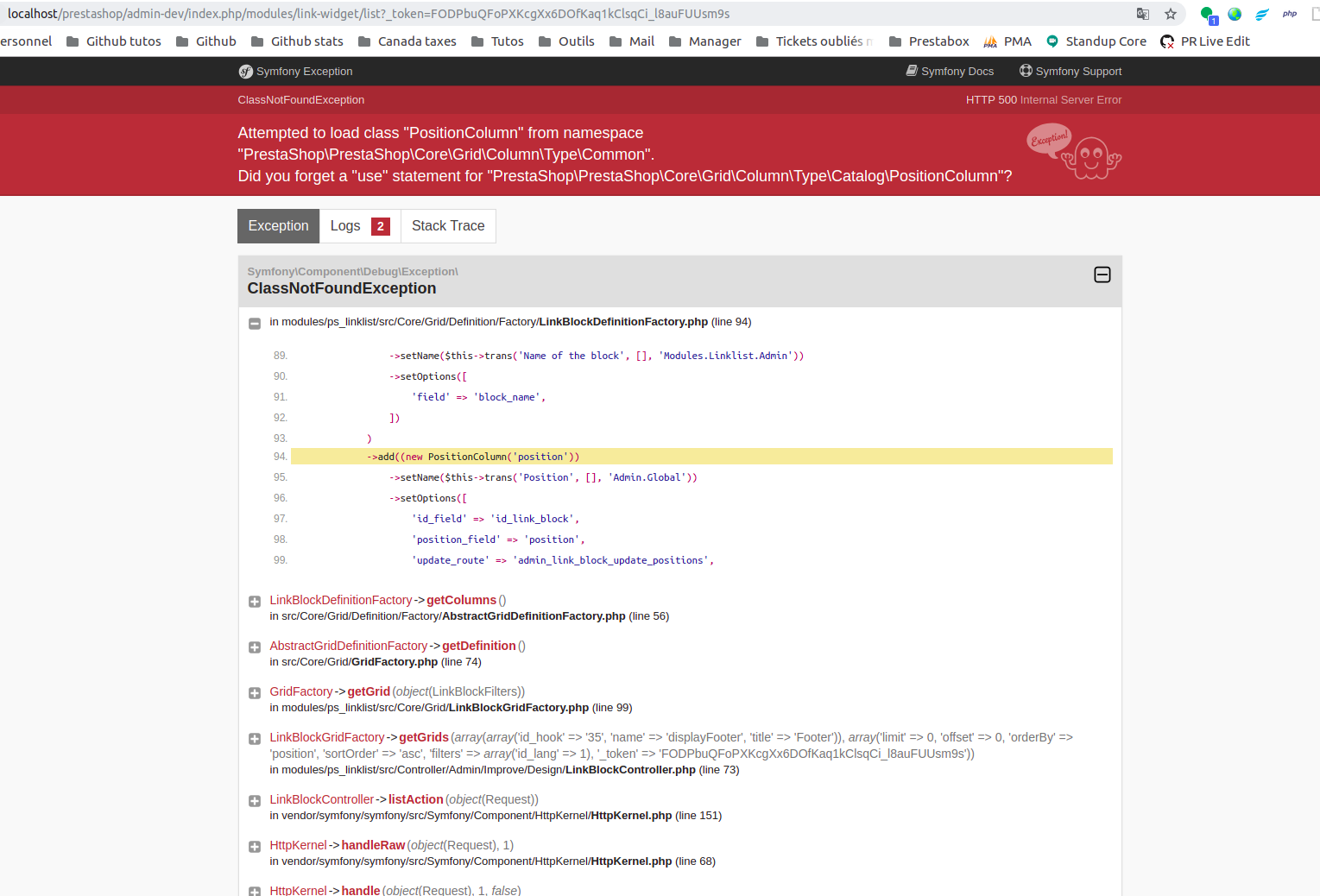Click the Logs notification count badge
This screenshot has width=1320, height=896.
point(382,225)
